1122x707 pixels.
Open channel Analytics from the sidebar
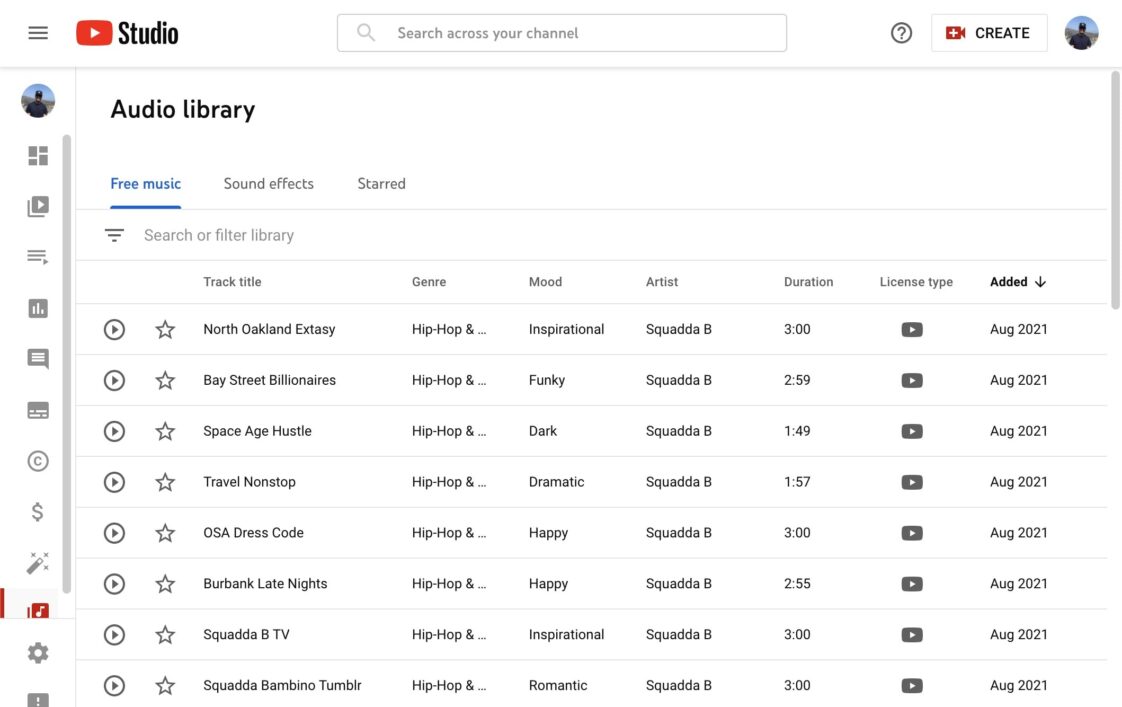coord(37,307)
